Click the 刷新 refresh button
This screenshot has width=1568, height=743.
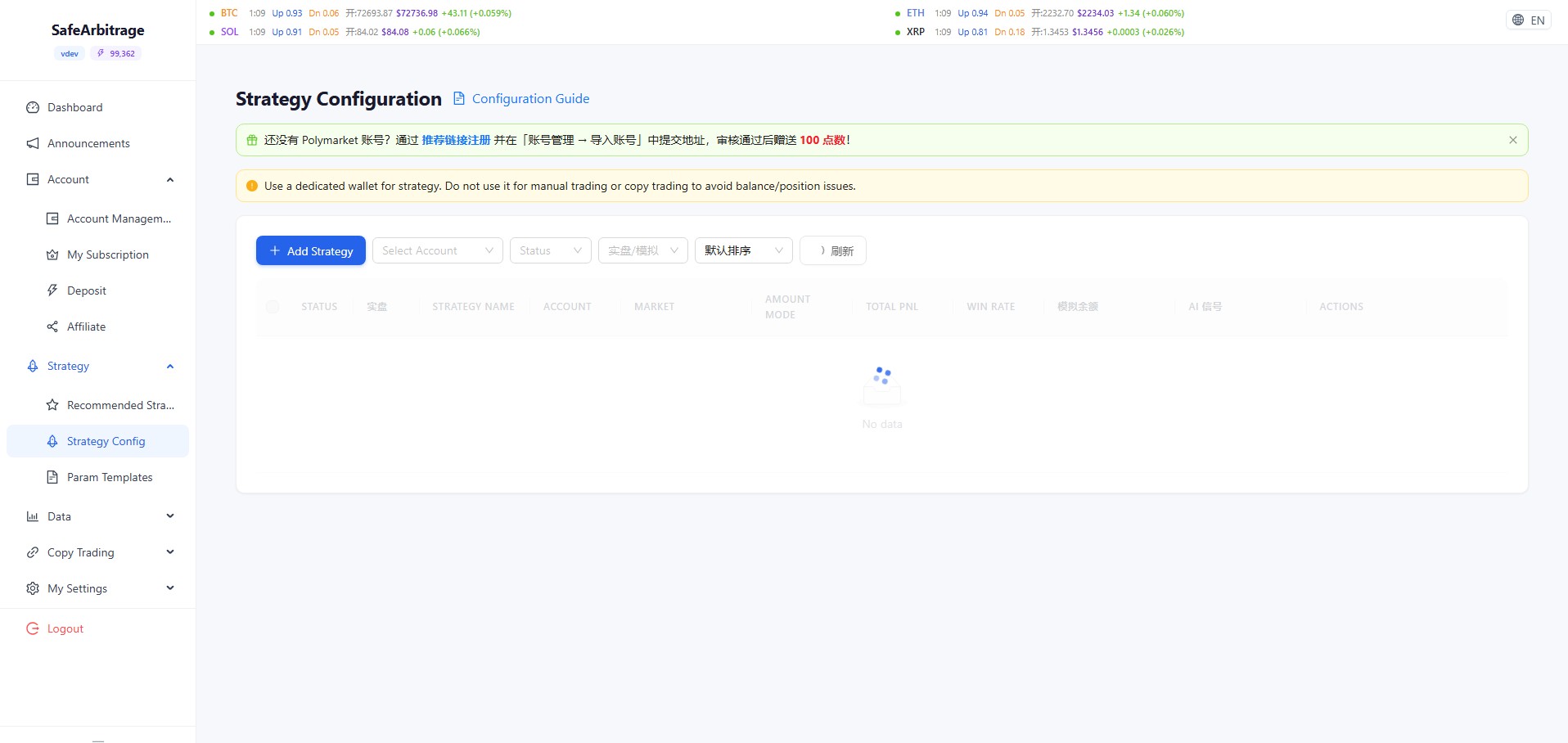coord(833,250)
